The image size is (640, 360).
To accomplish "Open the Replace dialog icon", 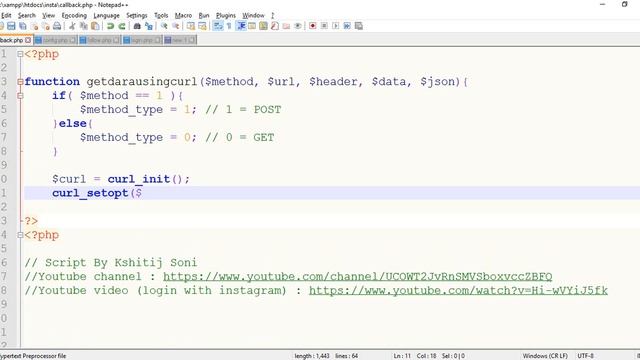I will [x=149, y=26].
